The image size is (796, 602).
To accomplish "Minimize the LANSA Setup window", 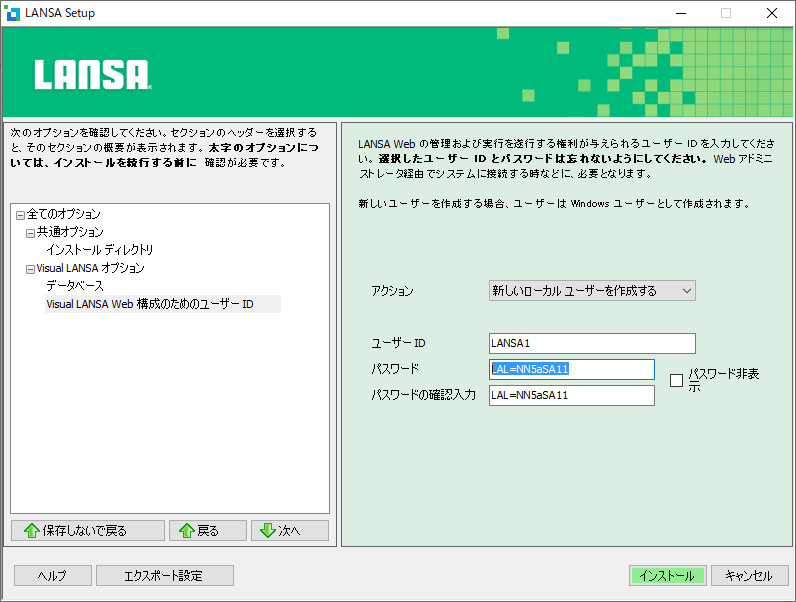I will pyautogui.click(x=681, y=13).
